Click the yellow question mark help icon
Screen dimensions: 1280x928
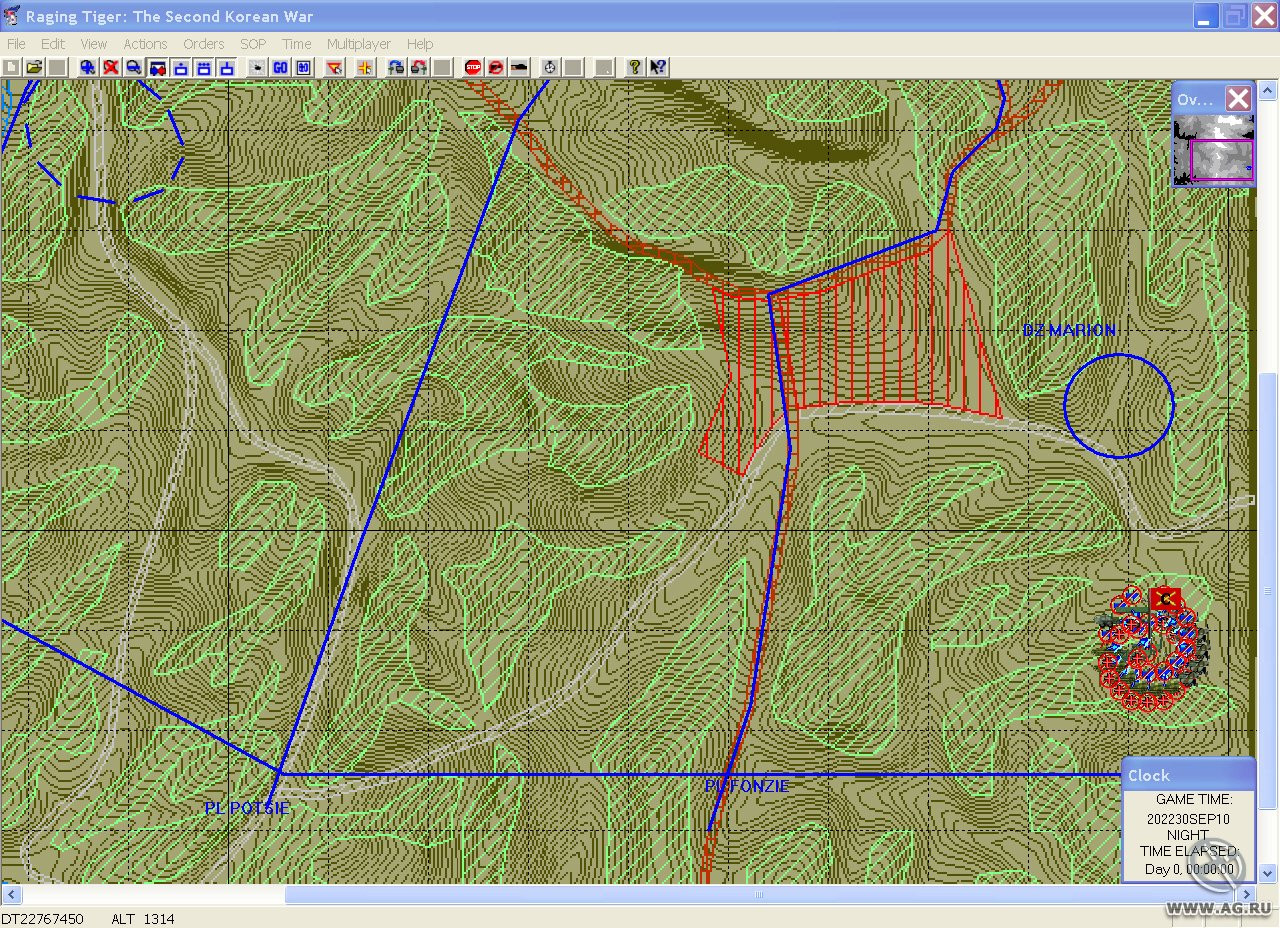click(x=634, y=67)
